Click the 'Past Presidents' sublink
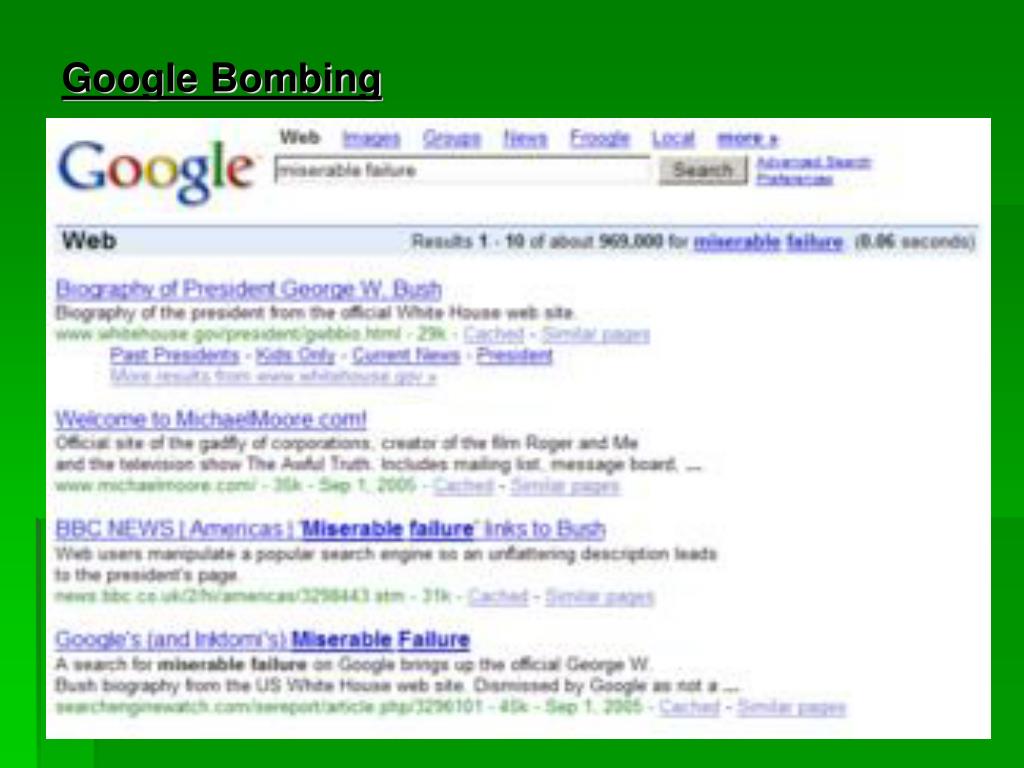The image size is (1024, 768). coord(174,356)
